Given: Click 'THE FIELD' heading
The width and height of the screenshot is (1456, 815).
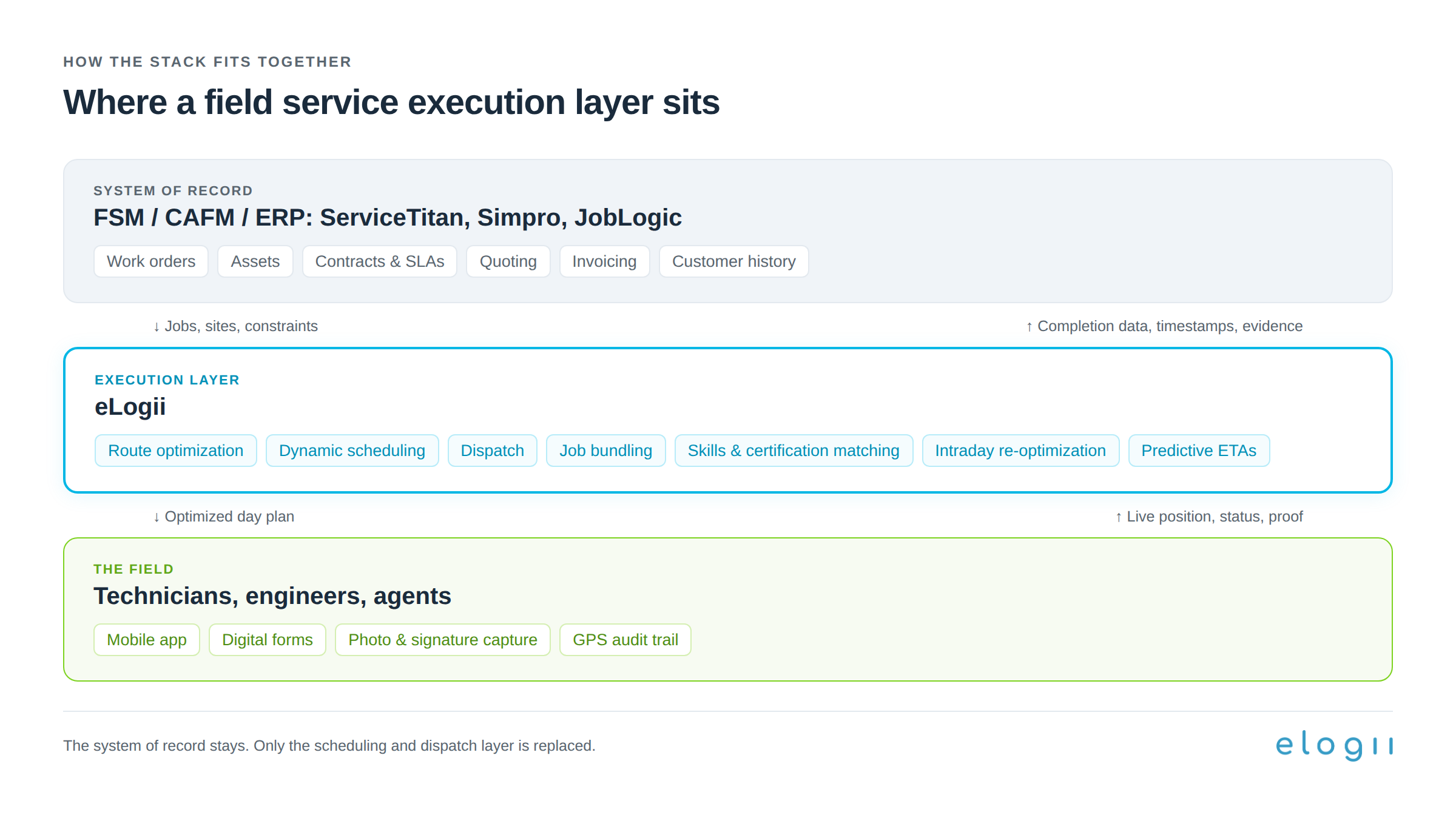Looking at the screenshot, I should coord(133,569).
